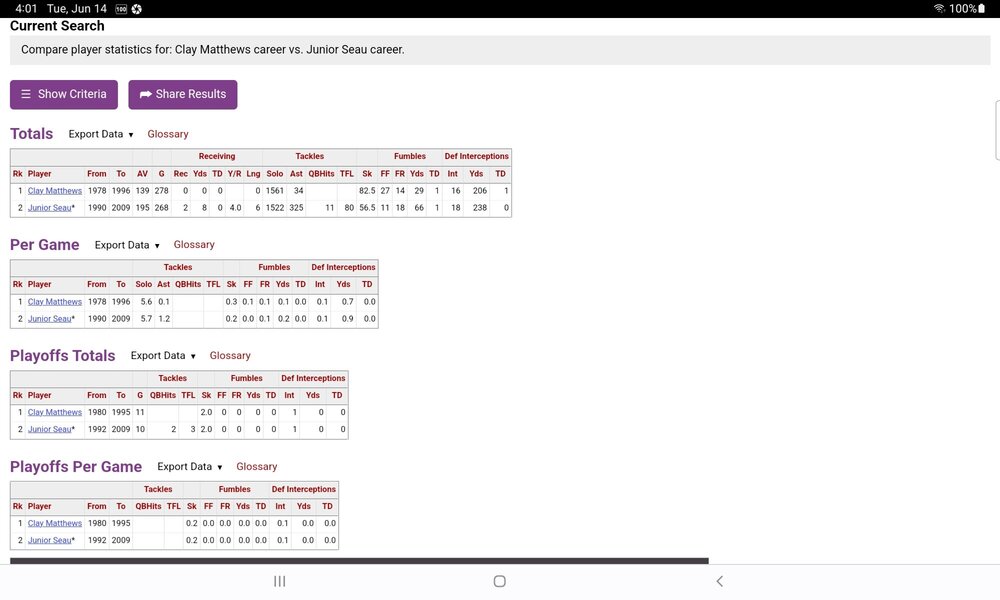This screenshot has height=600, width=1000.
Task: Open Junior Seau link in Totals table
Action: click(x=50, y=208)
